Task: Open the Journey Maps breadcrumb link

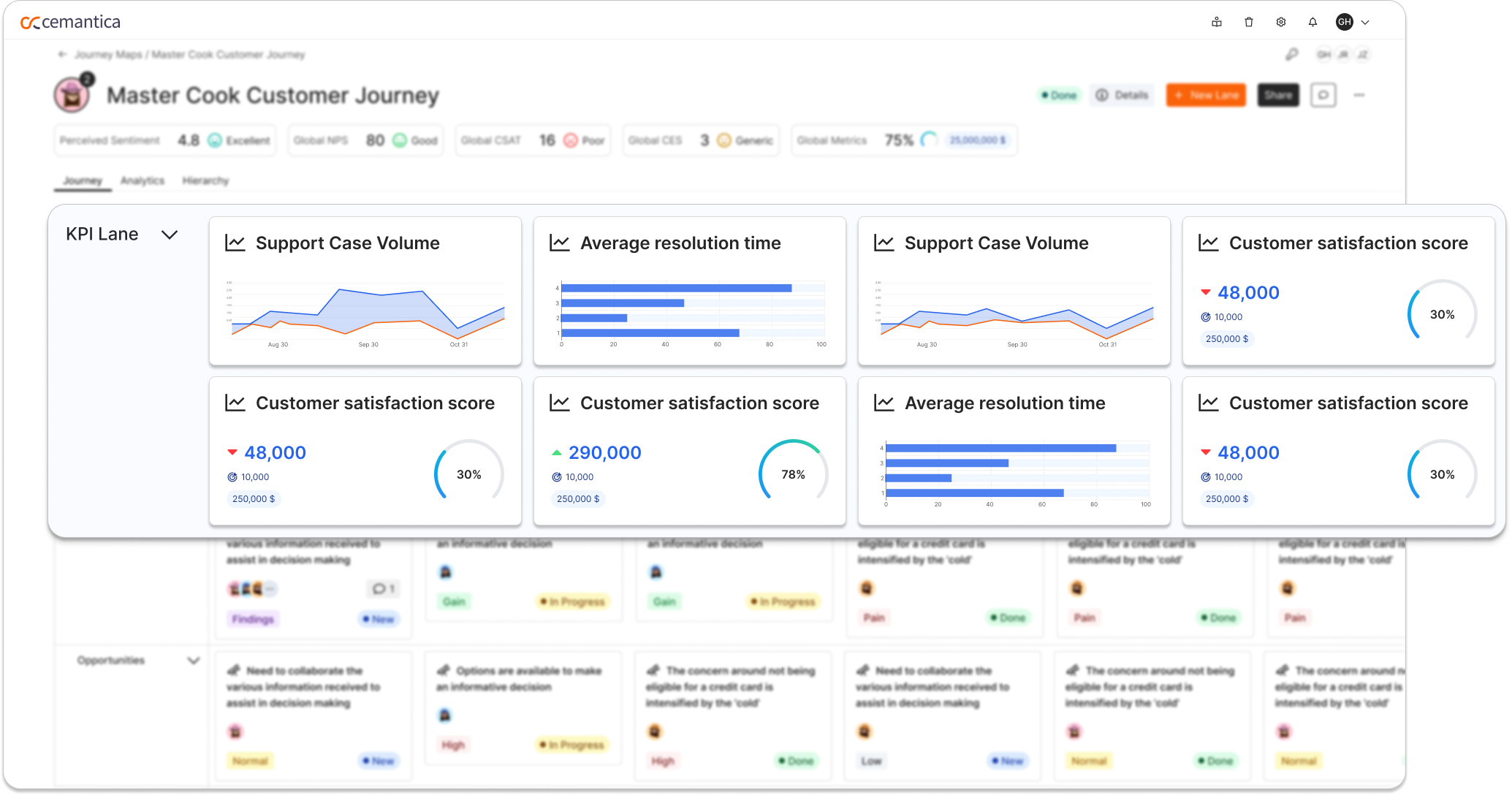Action: [108, 54]
